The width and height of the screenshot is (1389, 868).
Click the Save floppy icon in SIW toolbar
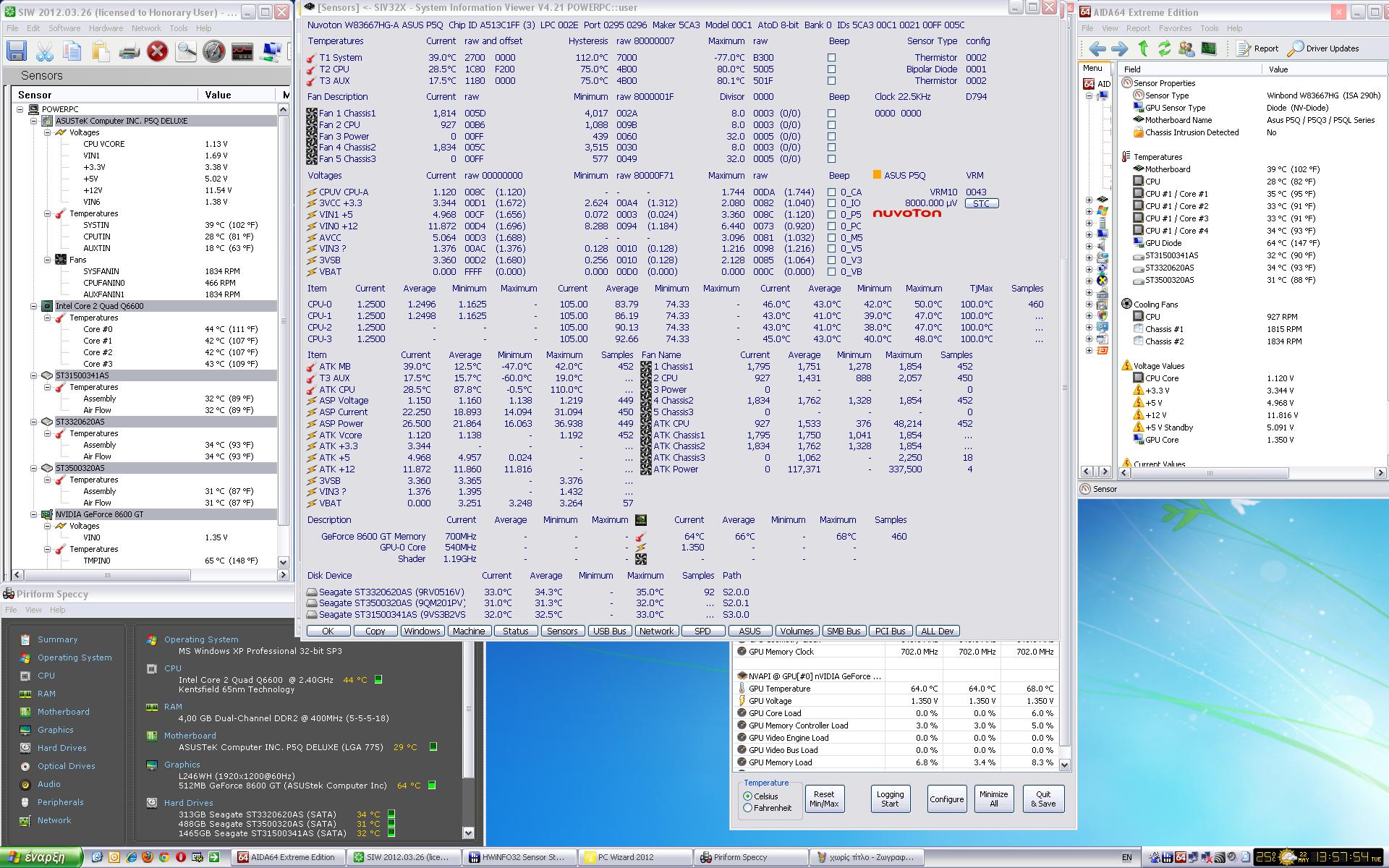point(17,51)
